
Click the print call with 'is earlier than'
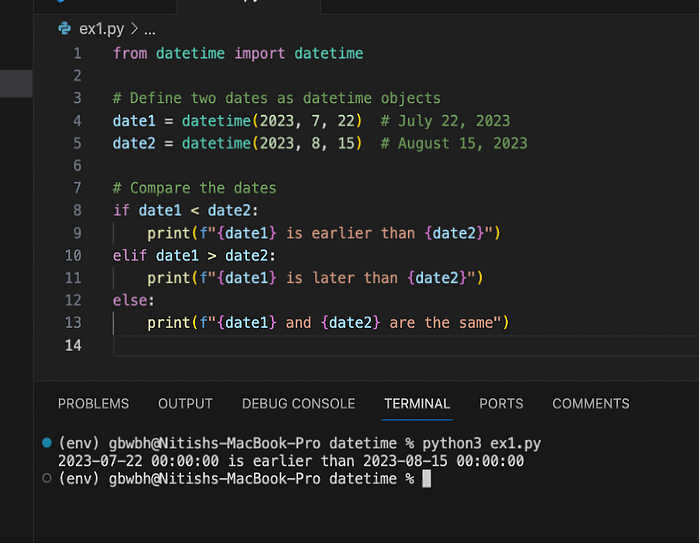[x=324, y=233]
